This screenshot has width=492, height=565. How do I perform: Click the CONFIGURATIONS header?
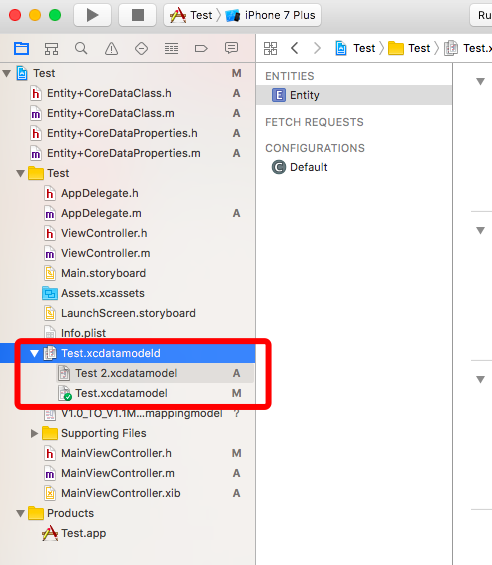point(315,148)
